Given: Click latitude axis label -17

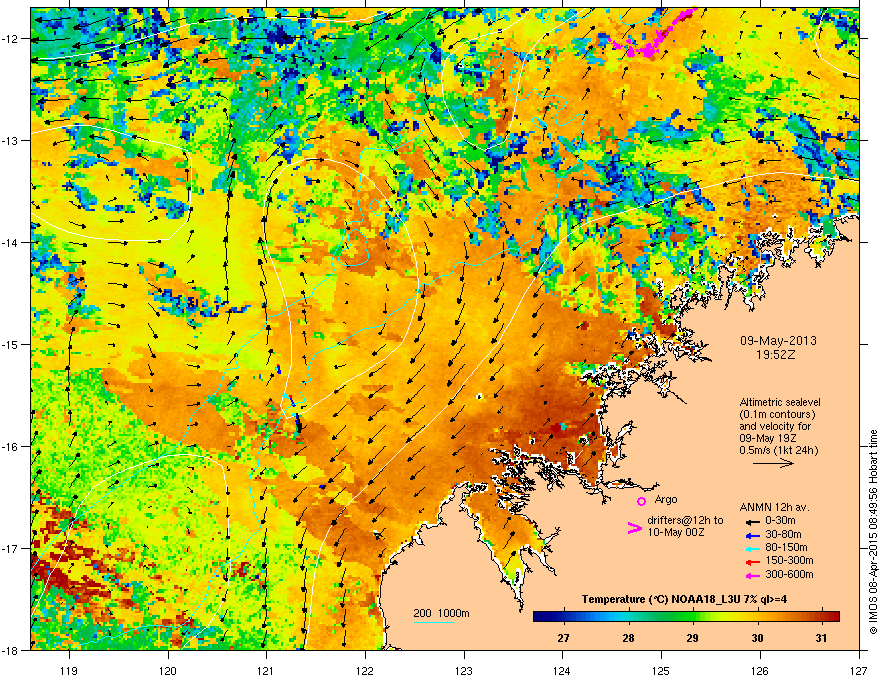Looking at the screenshot, I should click(10, 549).
